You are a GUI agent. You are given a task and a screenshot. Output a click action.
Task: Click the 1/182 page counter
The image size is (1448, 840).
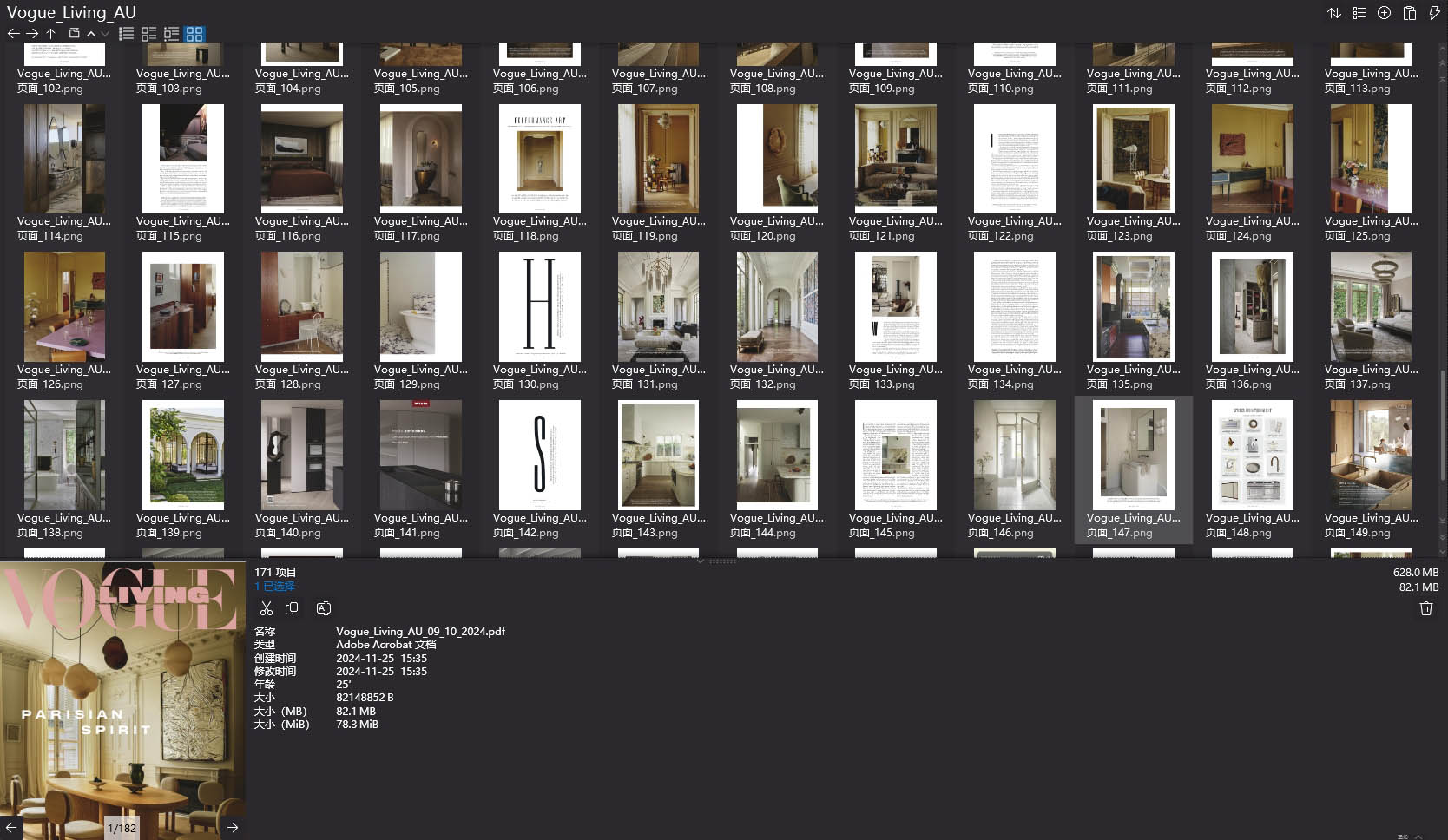point(122,828)
